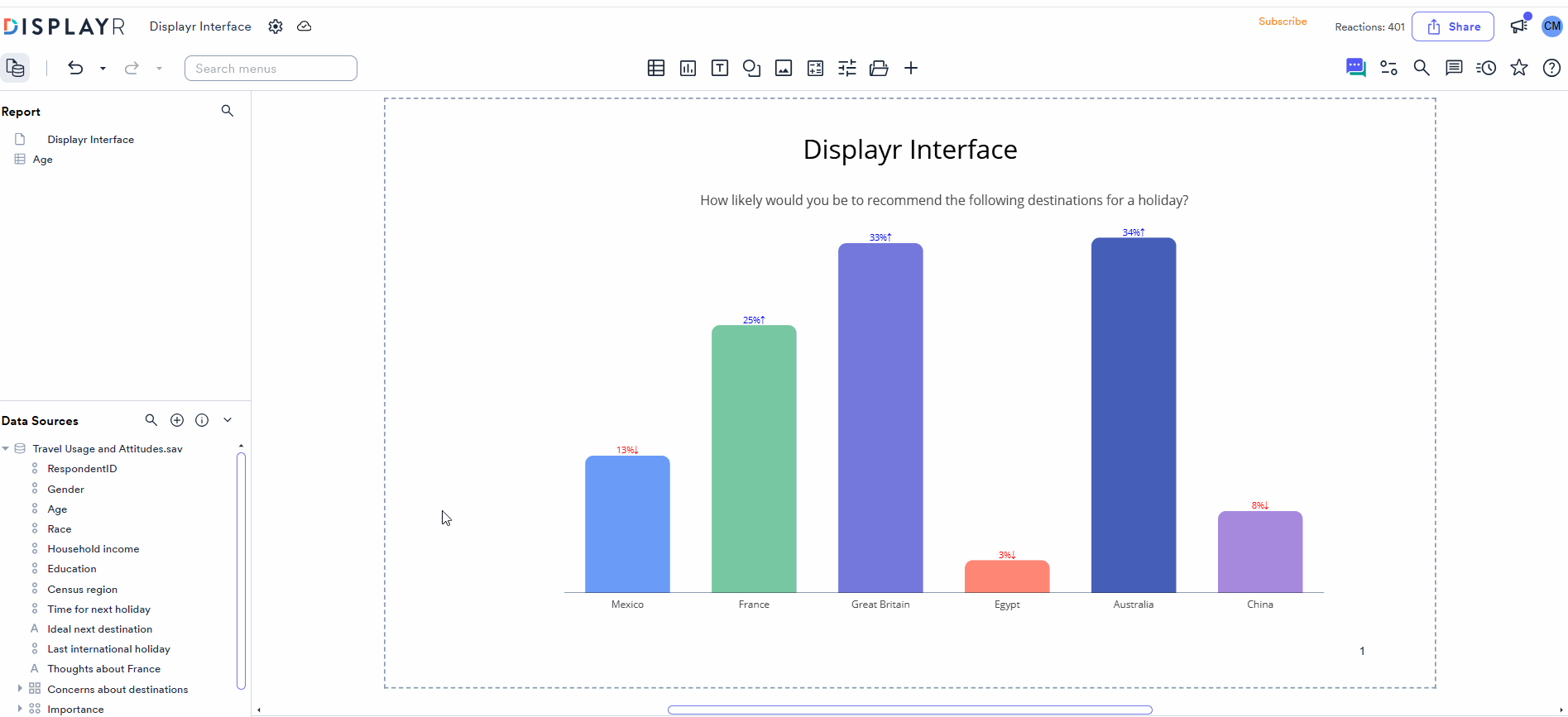Click the Share button

point(1452,26)
